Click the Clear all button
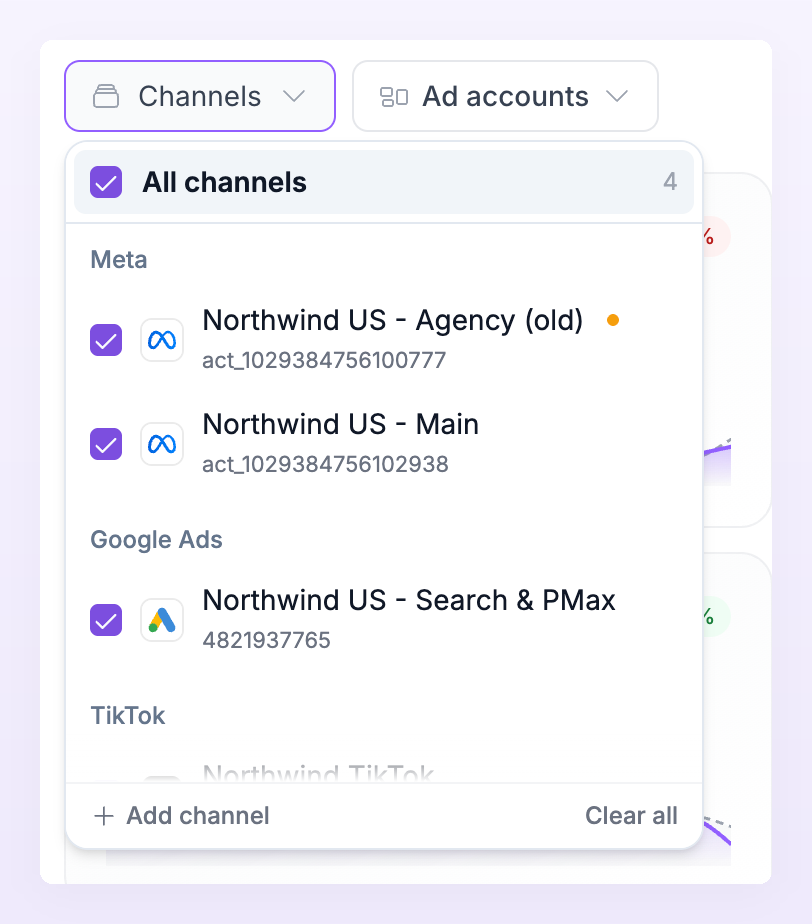The image size is (812, 924). coord(631,816)
